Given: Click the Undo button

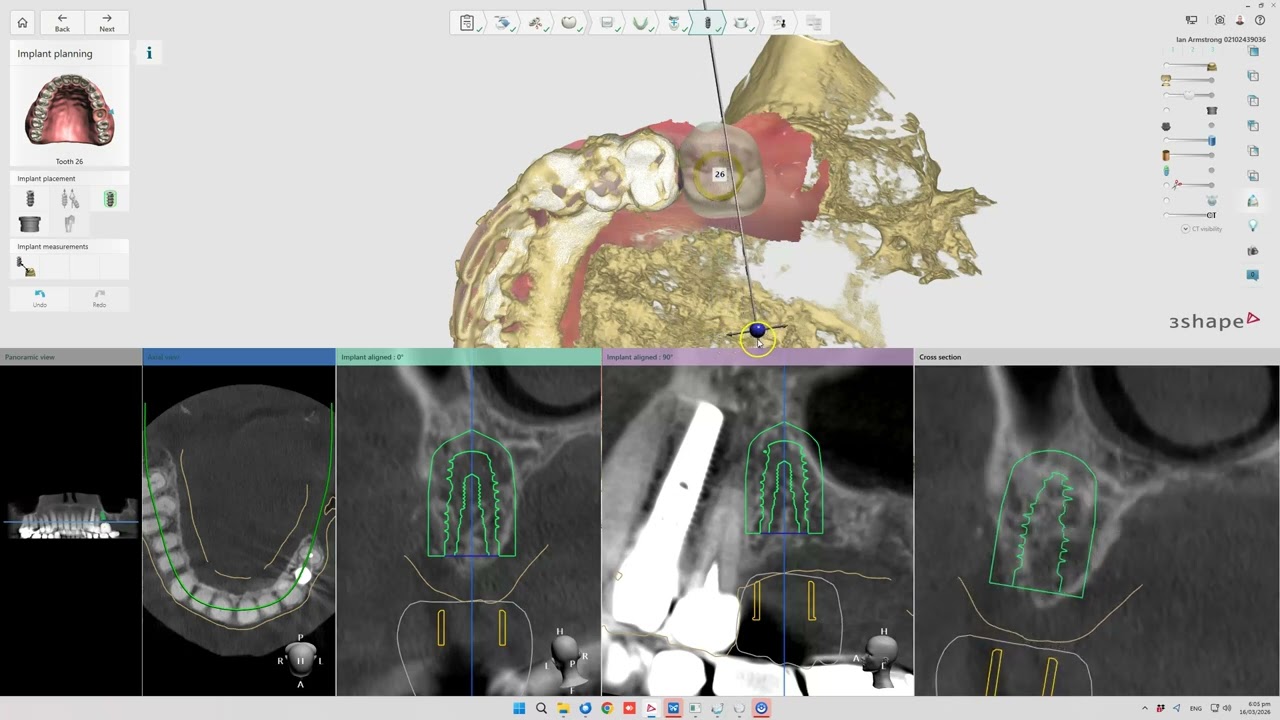Looking at the screenshot, I should click(x=39, y=297).
